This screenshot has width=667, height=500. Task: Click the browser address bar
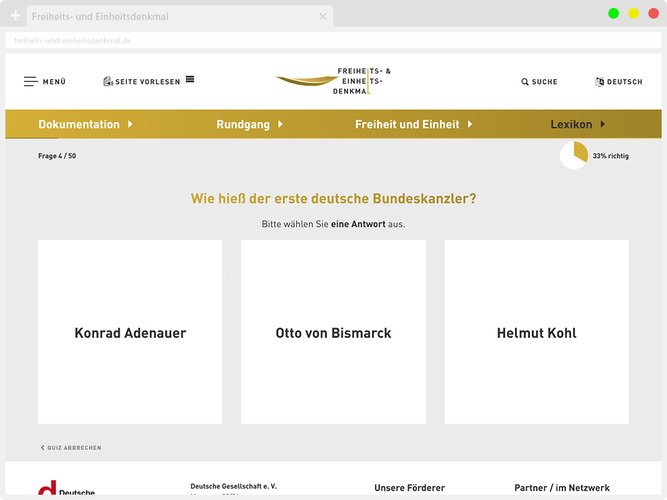[x=334, y=40]
